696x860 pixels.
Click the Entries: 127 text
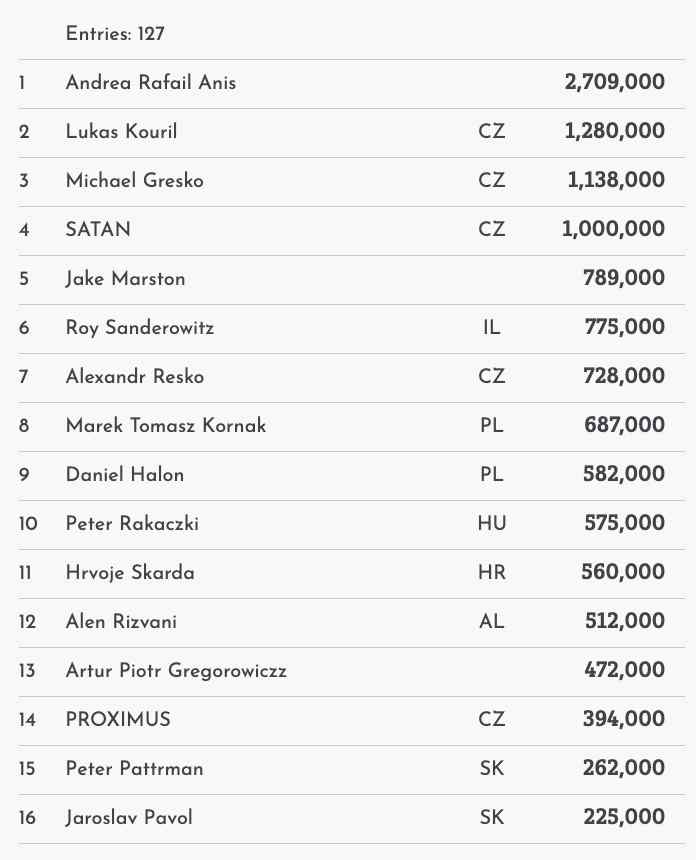tap(115, 34)
